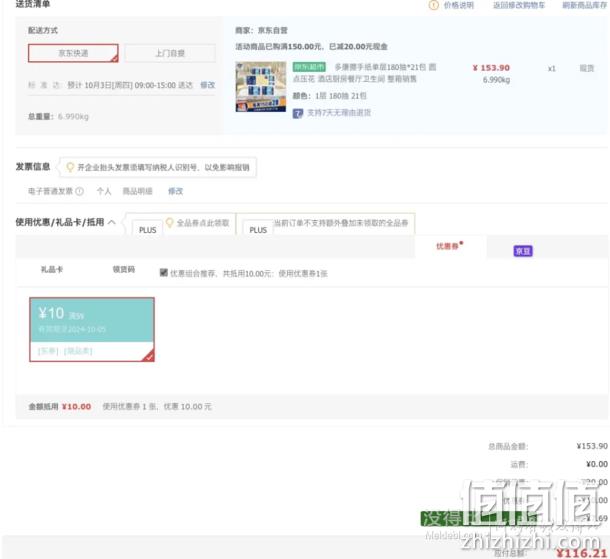Click 商家：京东自营 label
The height and width of the screenshot is (559, 610).
[261, 30]
